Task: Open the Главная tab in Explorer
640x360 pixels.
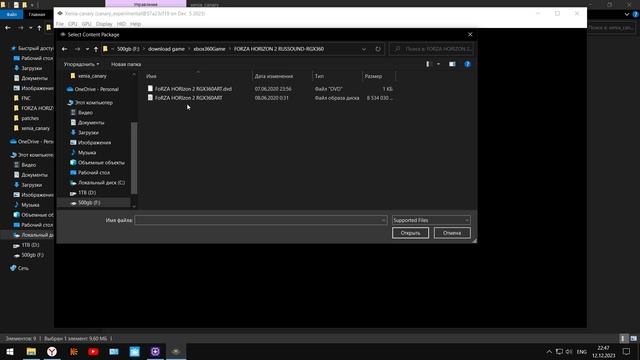Action: pyautogui.click(x=37, y=14)
